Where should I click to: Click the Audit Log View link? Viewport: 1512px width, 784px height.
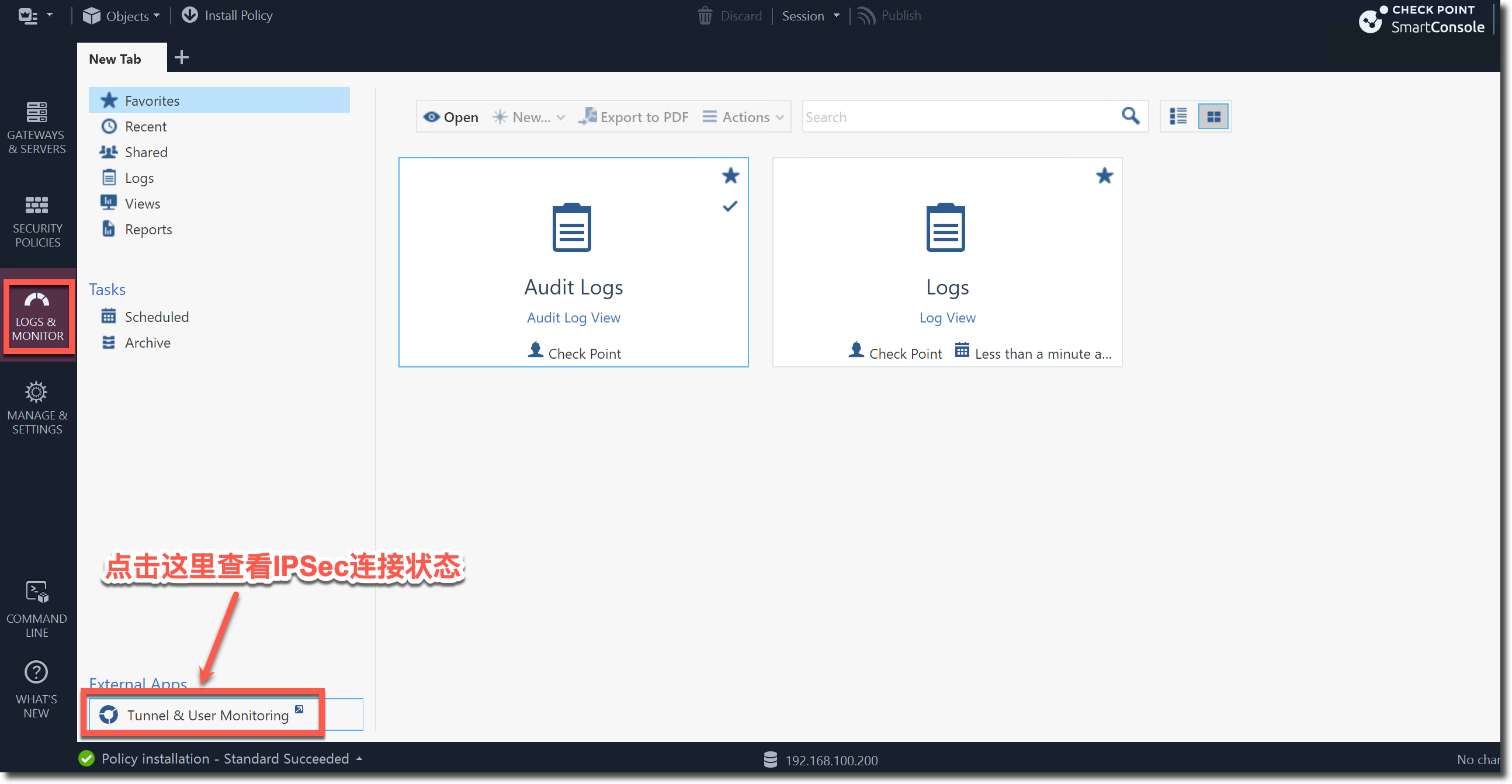point(573,317)
